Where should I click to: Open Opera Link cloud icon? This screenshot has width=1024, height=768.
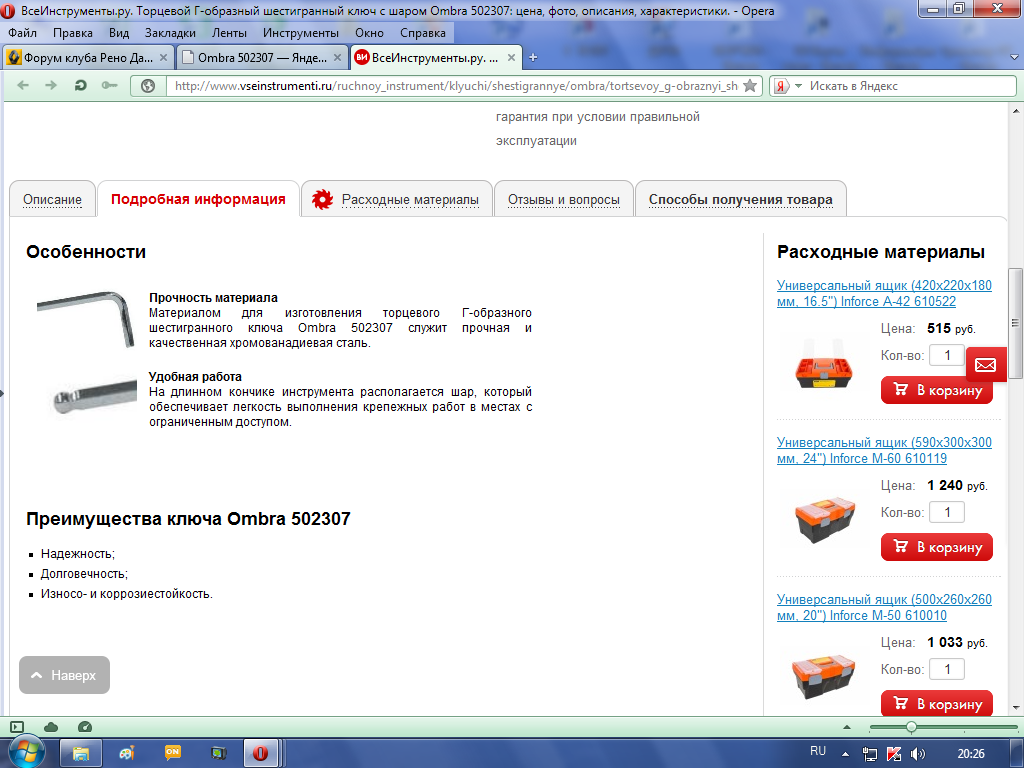51,727
